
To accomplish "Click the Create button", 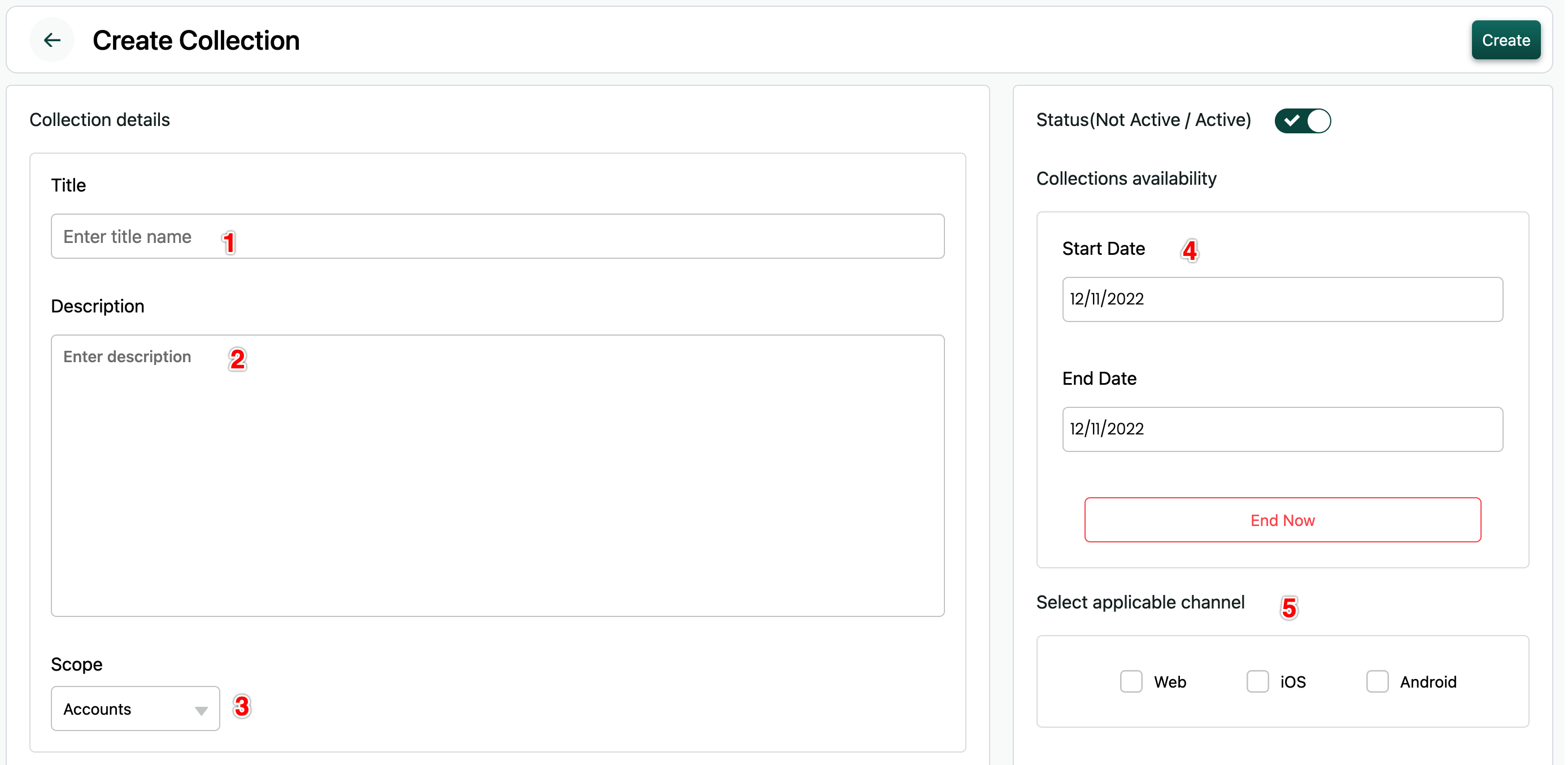I will (x=1505, y=40).
